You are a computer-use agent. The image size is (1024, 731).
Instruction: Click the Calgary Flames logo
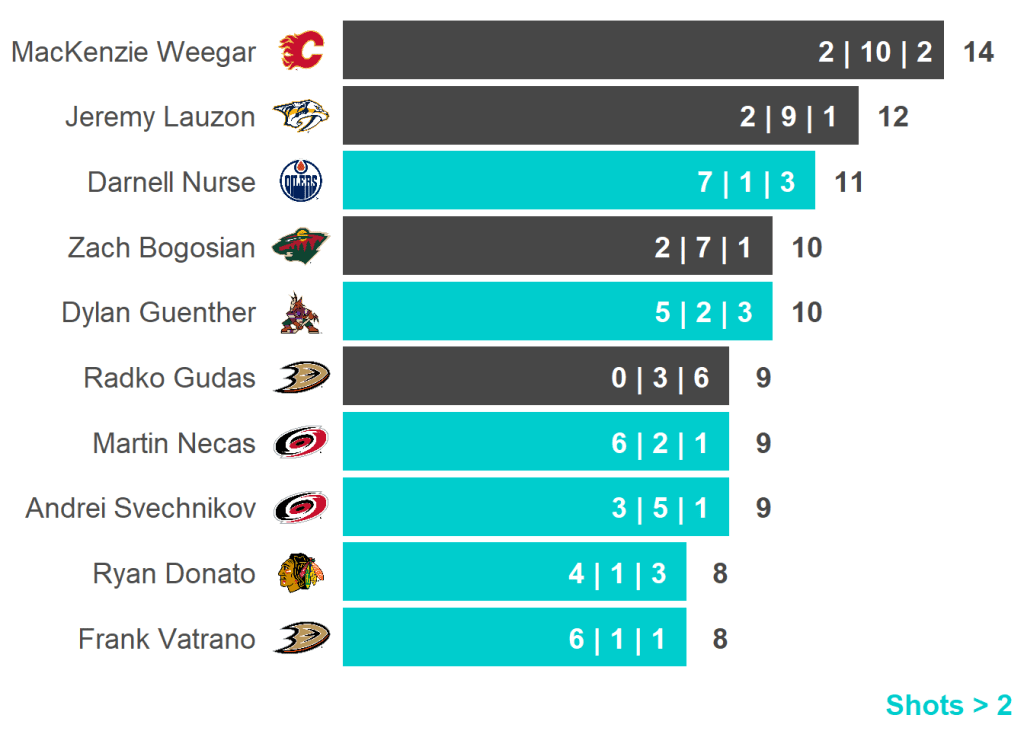(301, 50)
